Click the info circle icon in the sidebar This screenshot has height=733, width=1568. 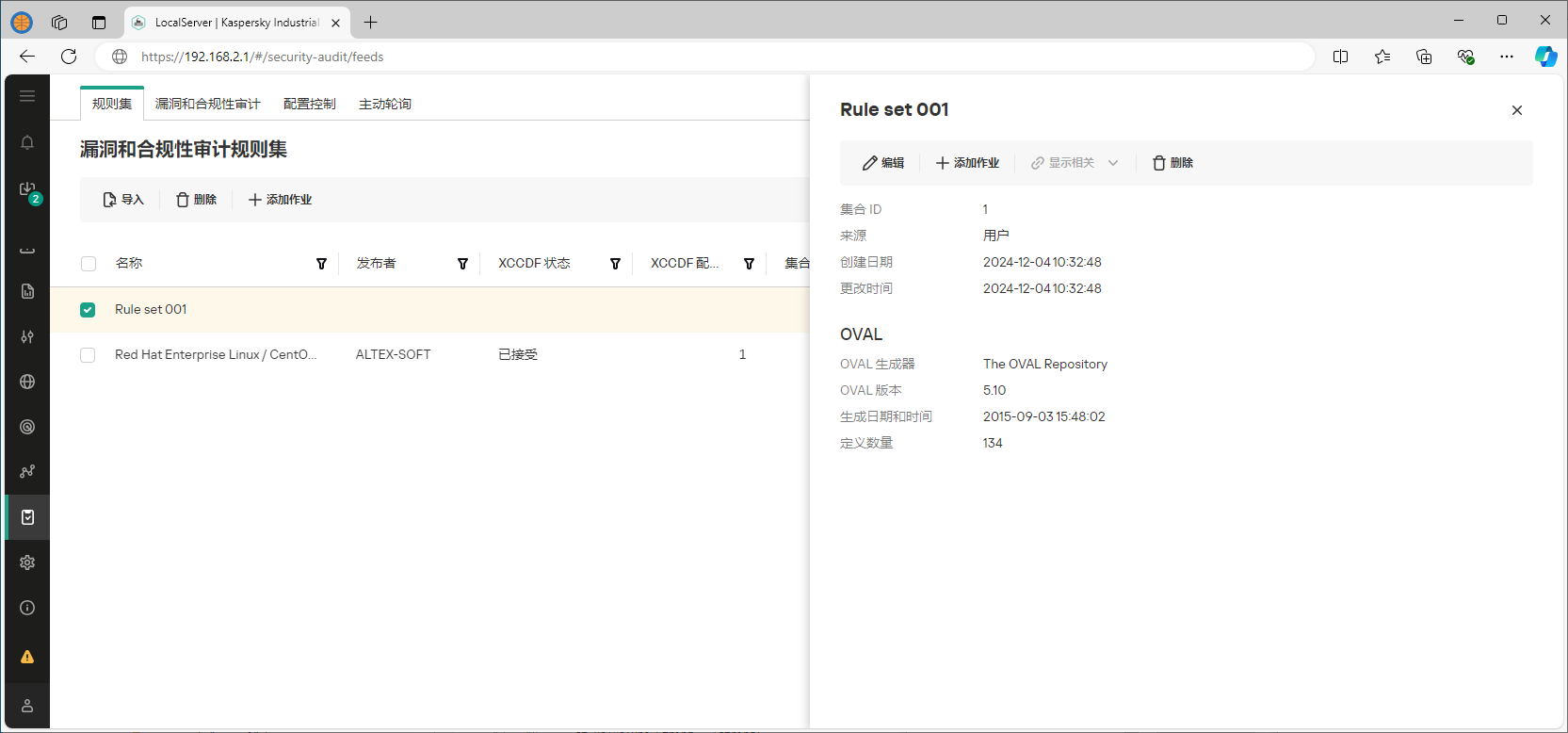(27, 608)
